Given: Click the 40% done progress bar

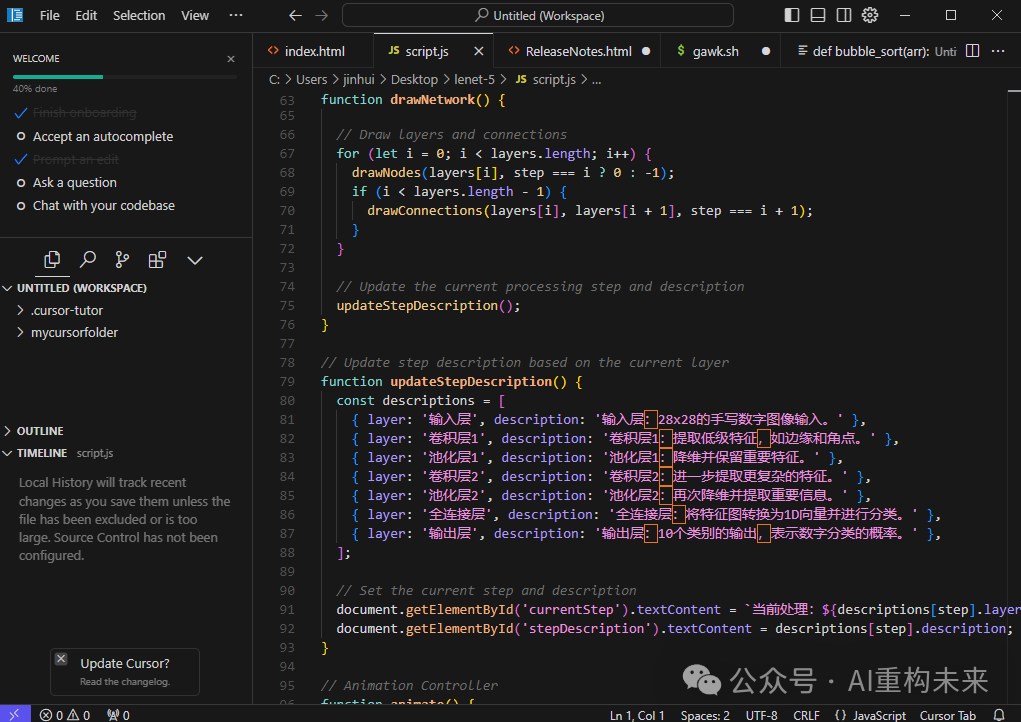Looking at the screenshot, I should pos(124,77).
